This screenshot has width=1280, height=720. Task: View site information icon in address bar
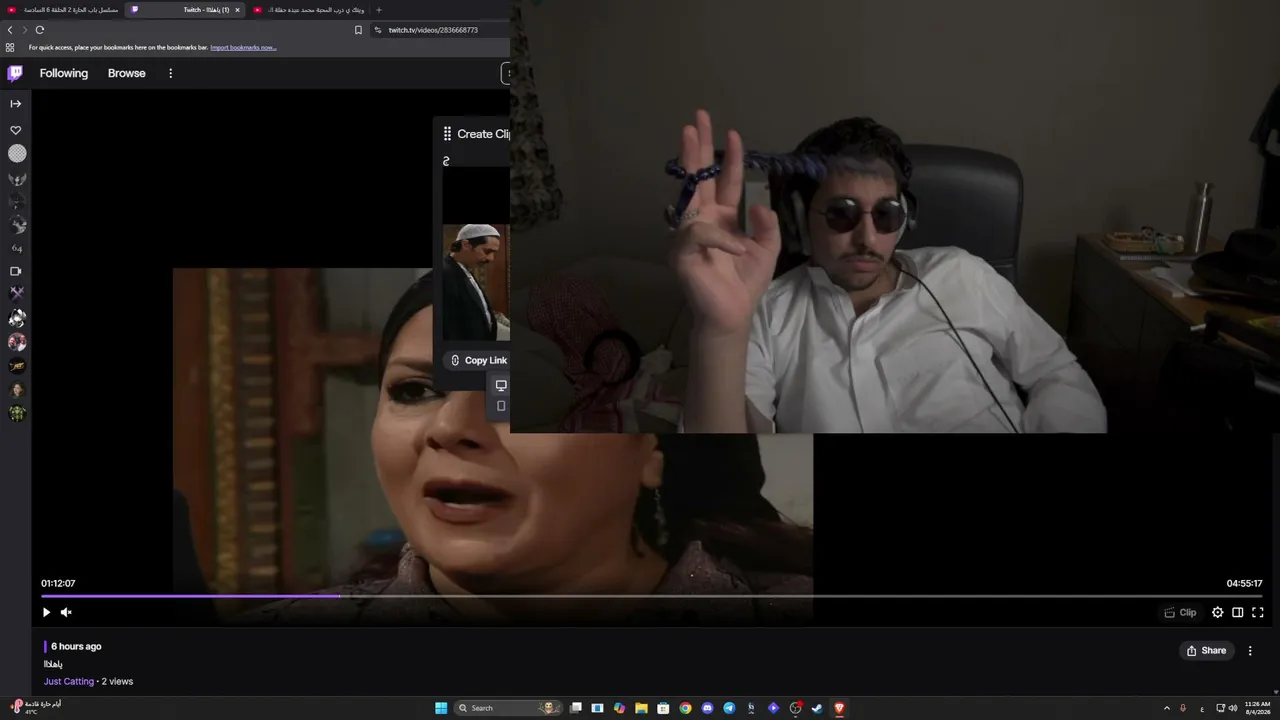(x=378, y=30)
